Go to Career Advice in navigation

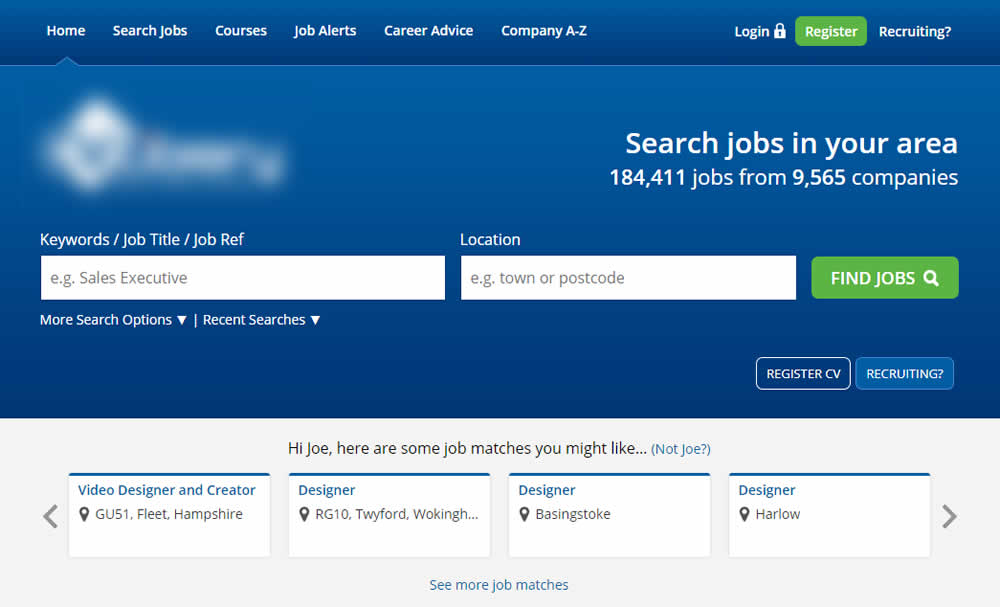(x=428, y=31)
